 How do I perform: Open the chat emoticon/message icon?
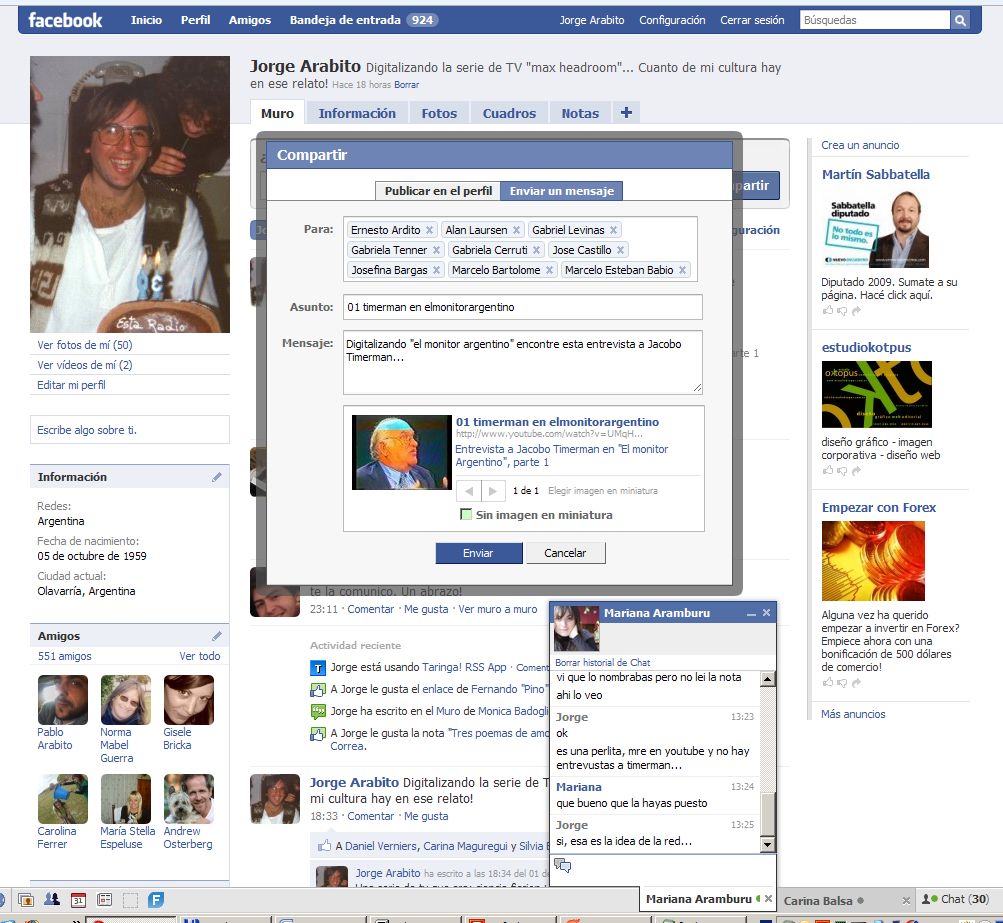(x=562, y=866)
